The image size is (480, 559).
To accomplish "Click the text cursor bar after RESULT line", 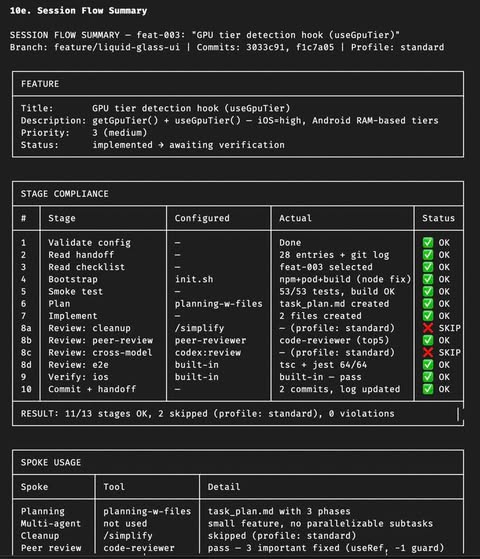I will (458, 414).
